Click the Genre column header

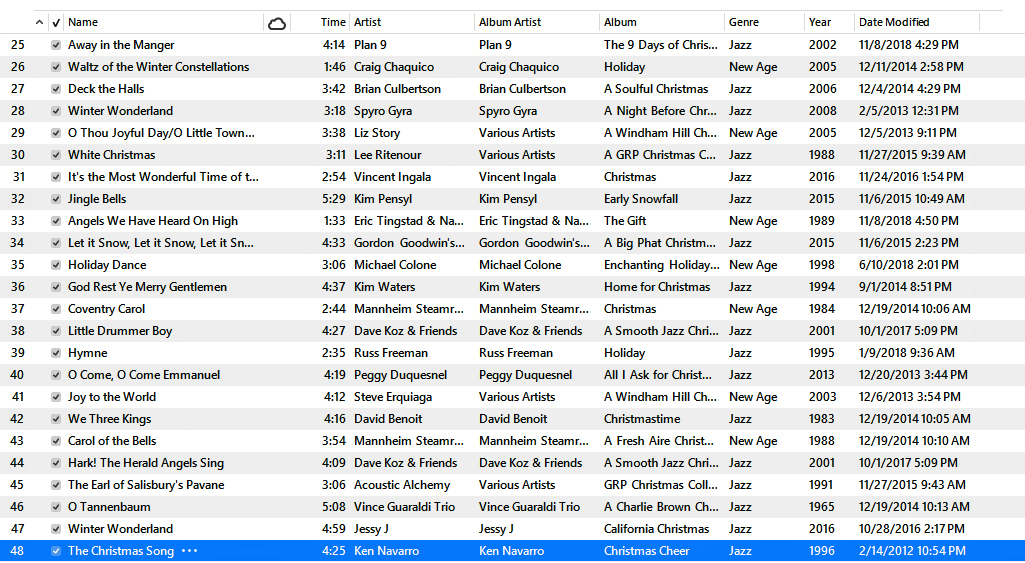point(762,22)
